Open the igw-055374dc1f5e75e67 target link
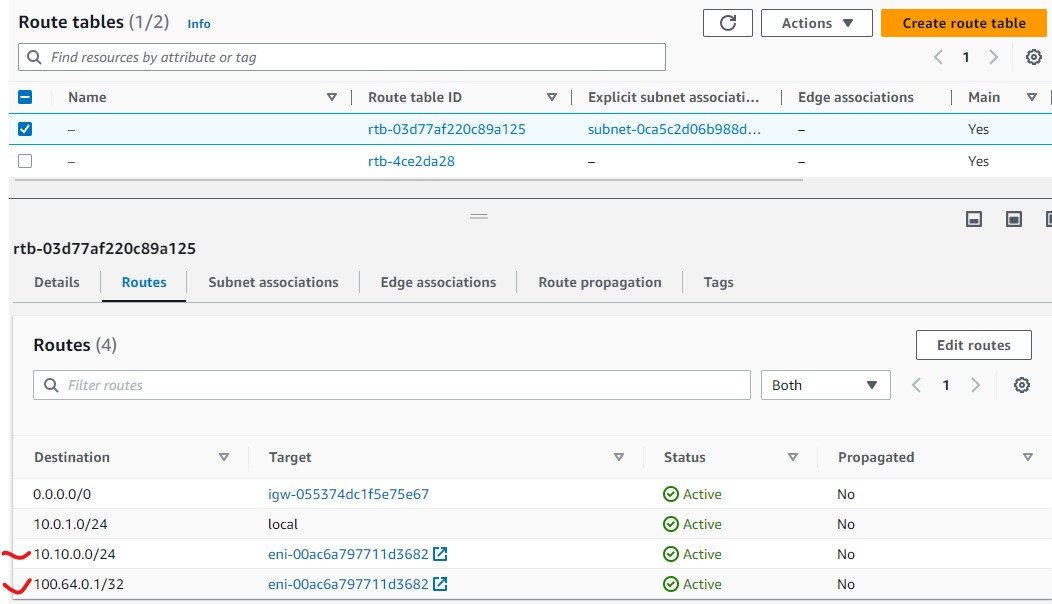1052x604 pixels. (348, 494)
